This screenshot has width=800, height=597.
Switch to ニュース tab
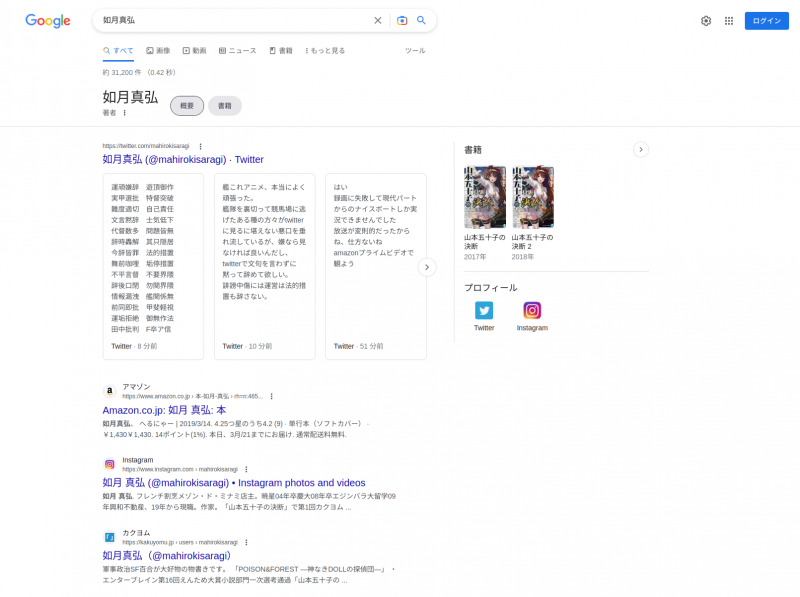click(x=238, y=51)
